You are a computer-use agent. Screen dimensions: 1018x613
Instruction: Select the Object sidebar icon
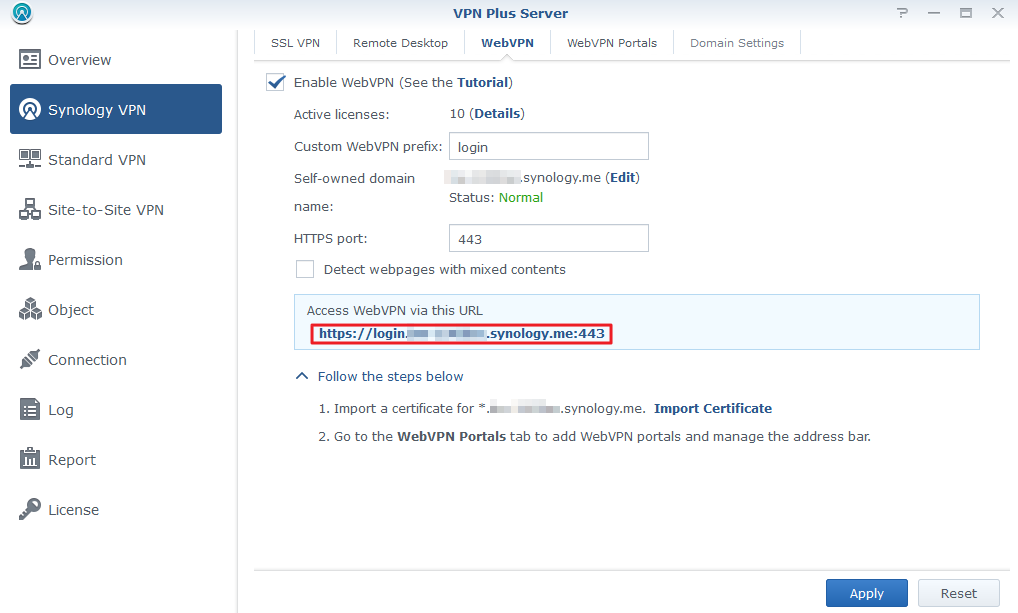(x=31, y=309)
